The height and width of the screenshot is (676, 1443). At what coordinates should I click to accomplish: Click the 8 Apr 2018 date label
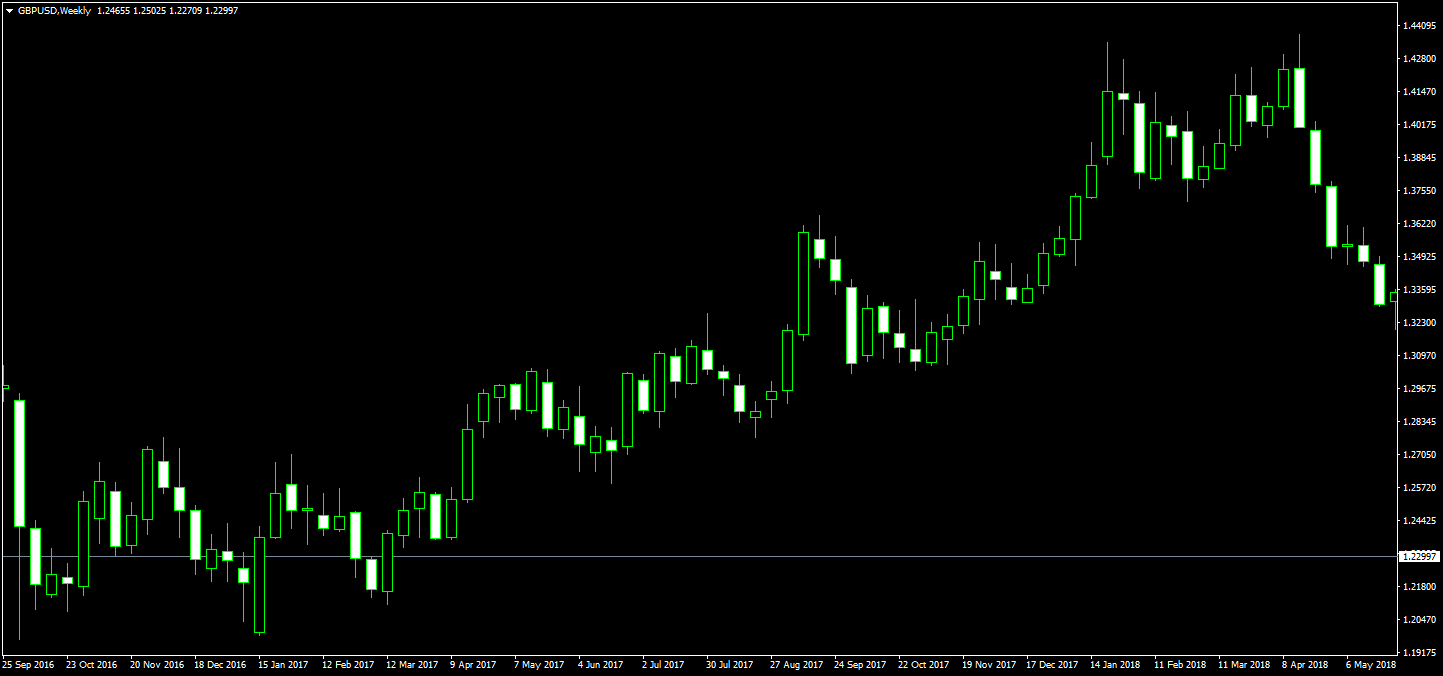(x=1306, y=664)
